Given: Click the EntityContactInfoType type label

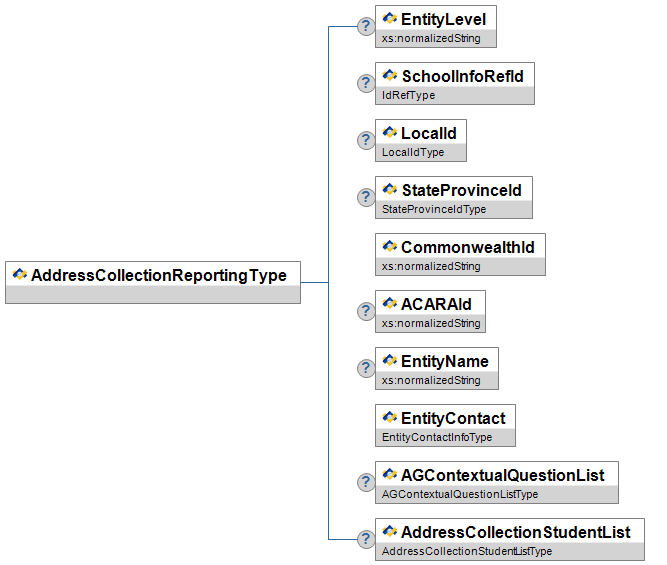Looking at the screenshot, I should click(436, 438).
